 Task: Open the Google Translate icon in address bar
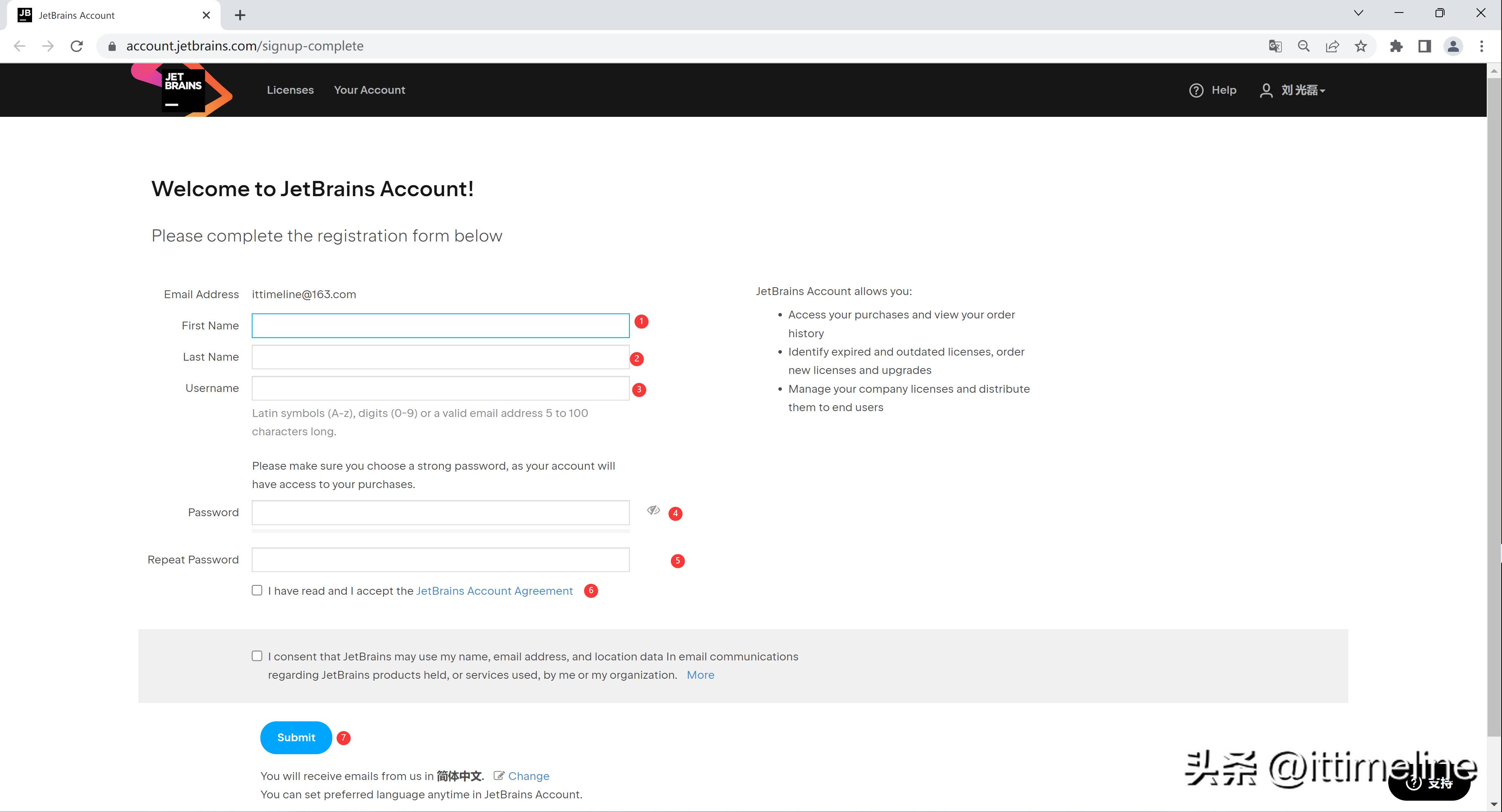(1274, 46)
